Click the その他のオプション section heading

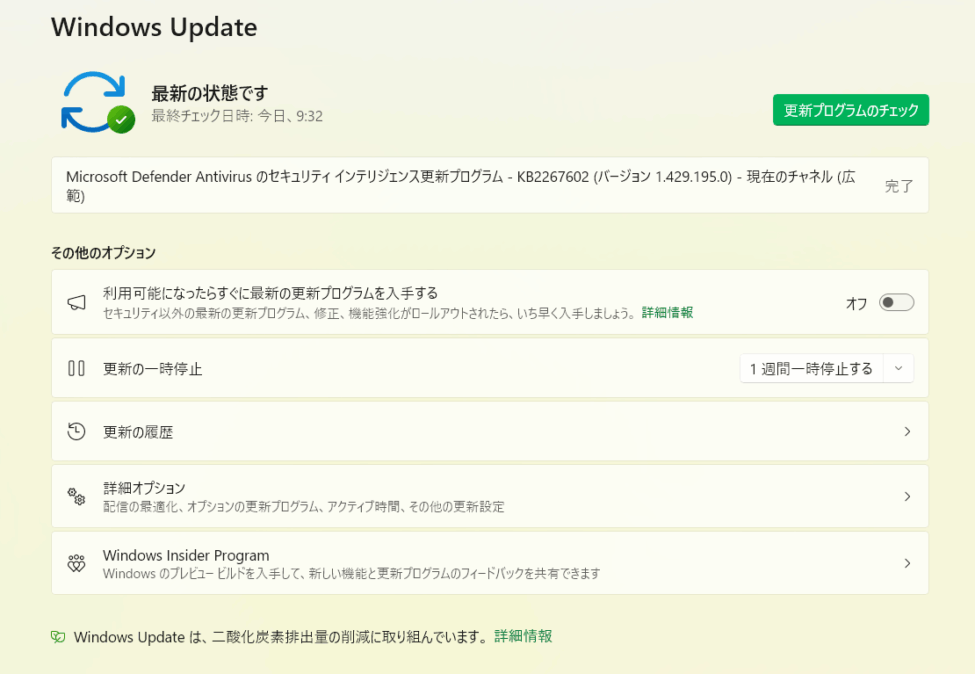(x=103, y=253)
